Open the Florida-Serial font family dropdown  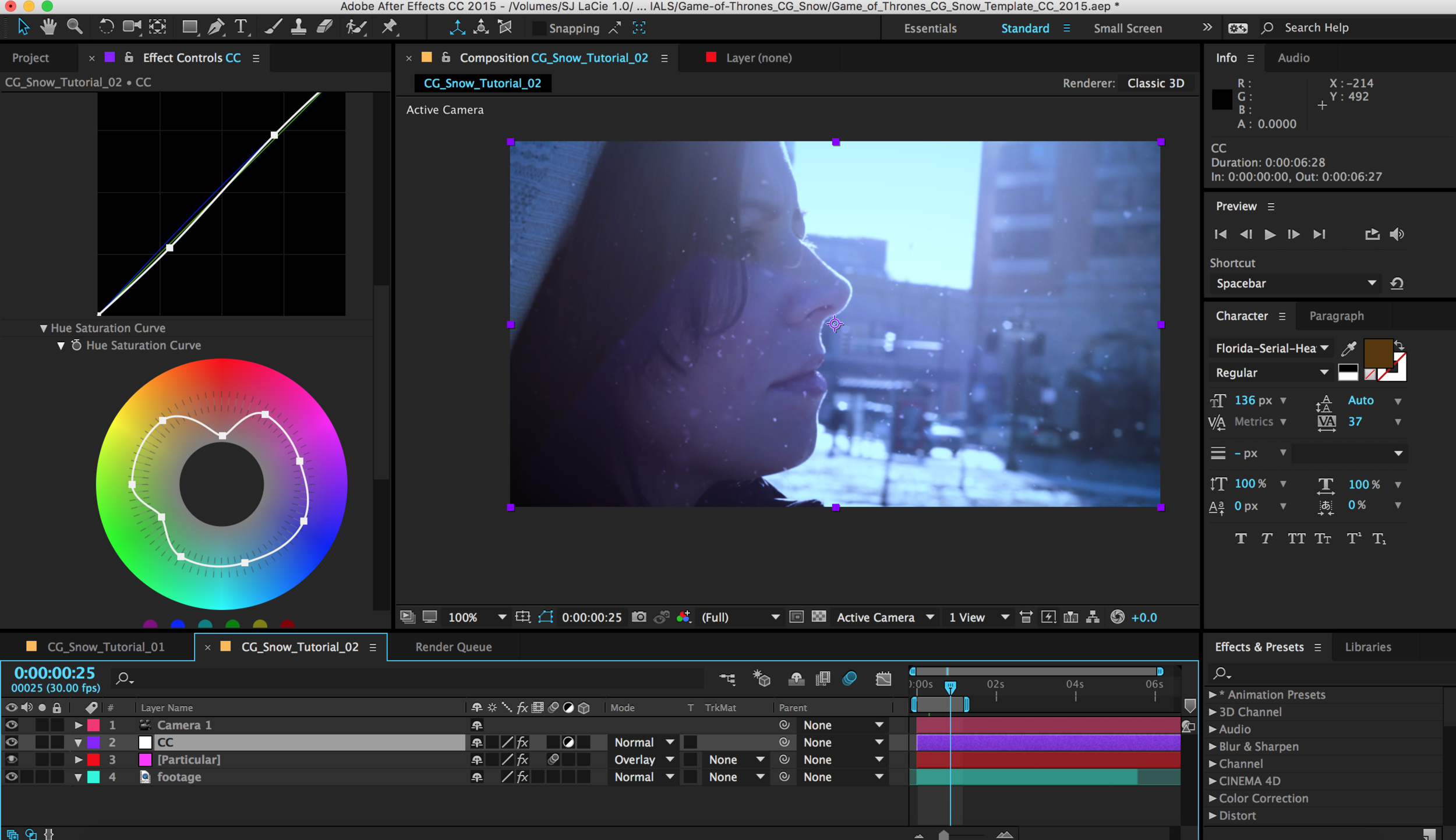point(1271,348)
